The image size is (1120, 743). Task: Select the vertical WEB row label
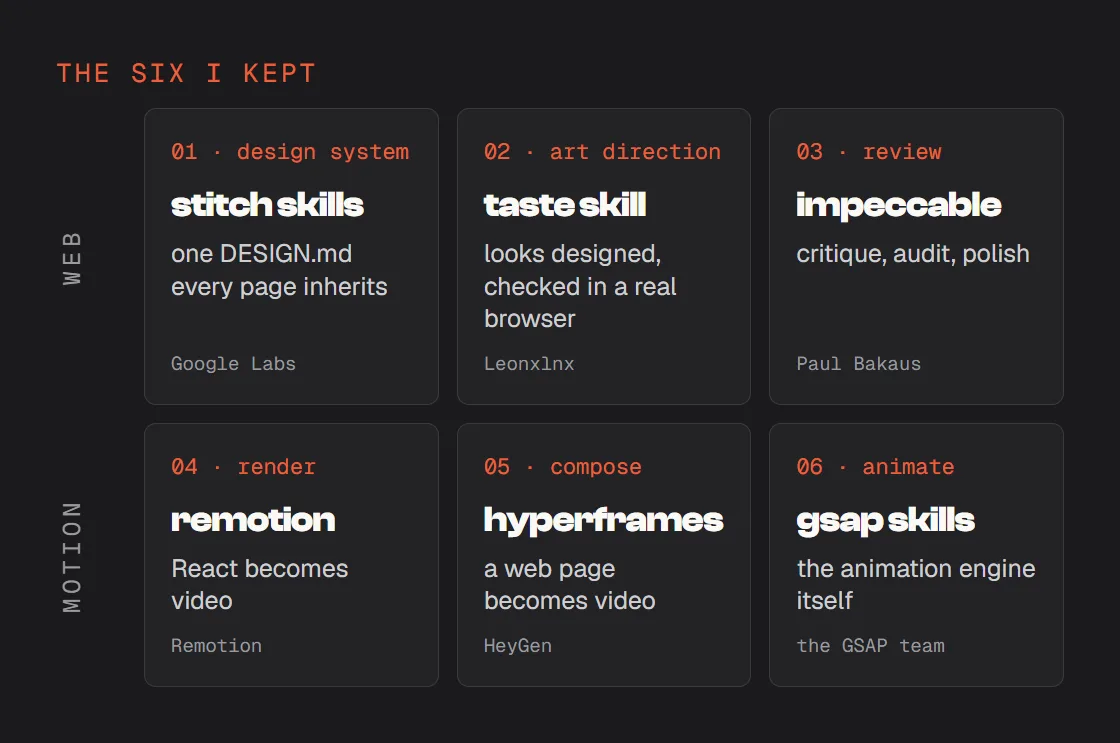(x=71, y=258)
